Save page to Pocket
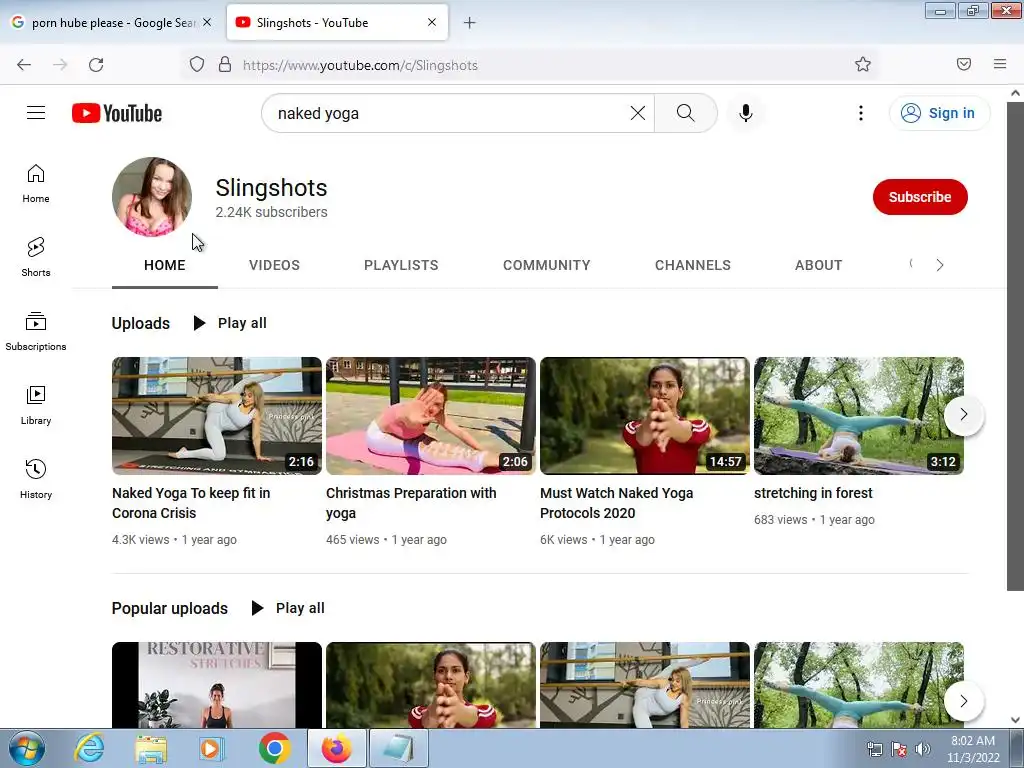 tap(964, 64)
